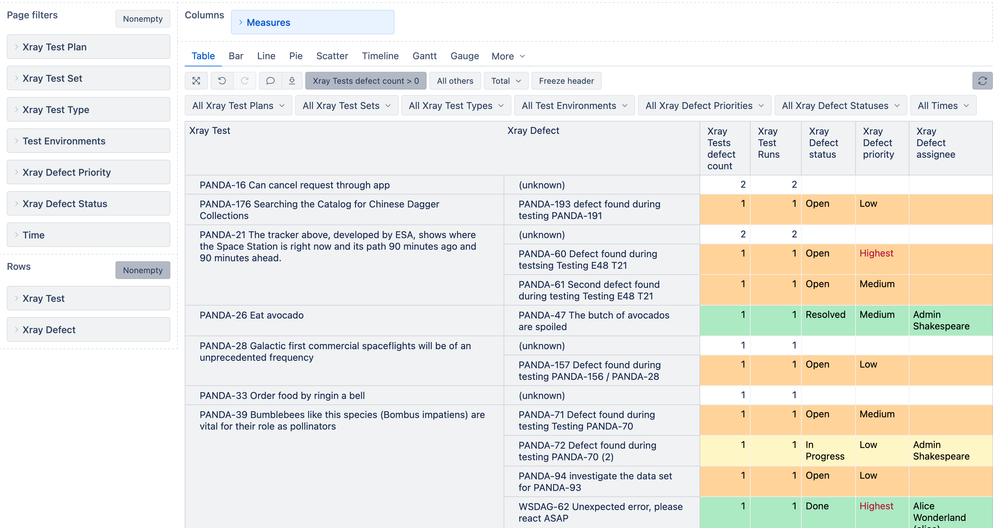The height and width of the screenshot is (528, 999).
Task: Toggle Nonempty for Rows
Action: [x=143, y=270]
